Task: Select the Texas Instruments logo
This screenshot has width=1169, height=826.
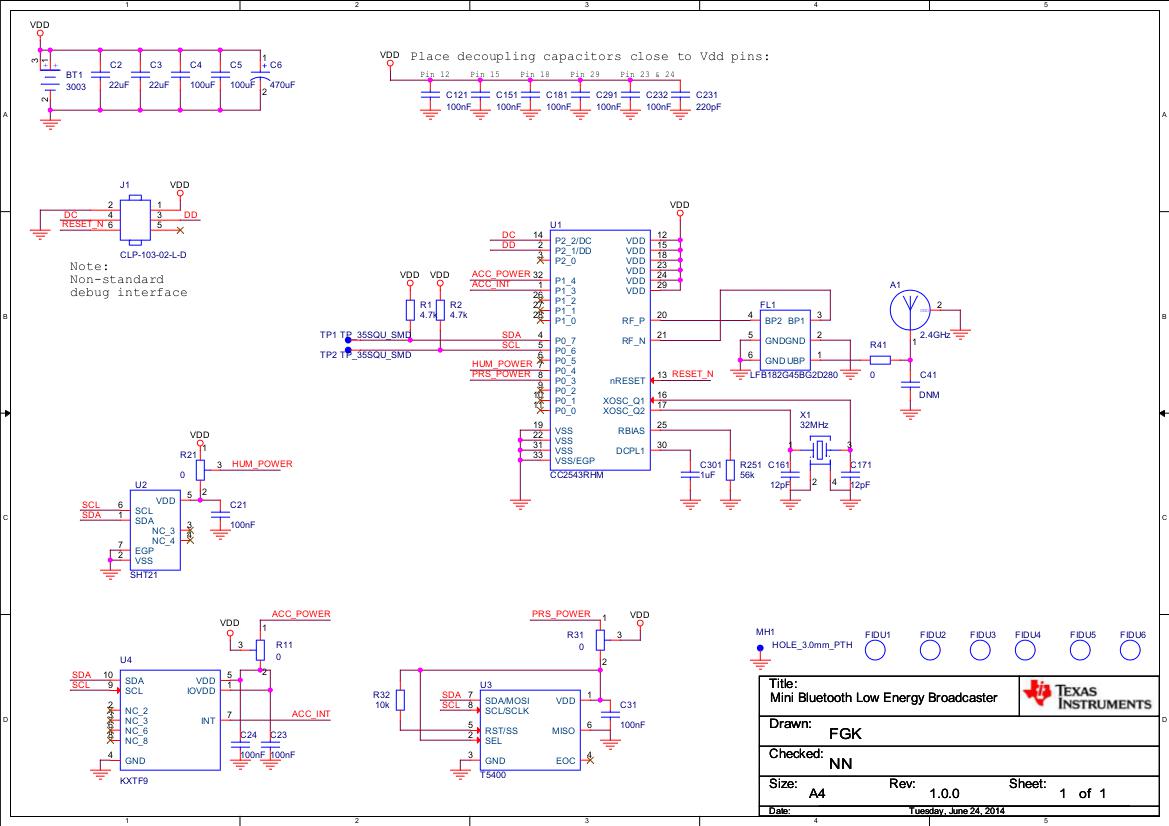Action: pyautogui.click(x=1087, y=696)
